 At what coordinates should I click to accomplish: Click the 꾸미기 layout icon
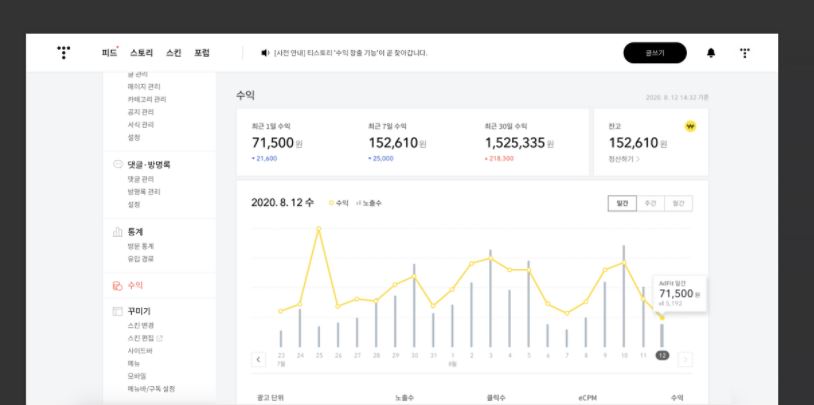tap(118, 312)
